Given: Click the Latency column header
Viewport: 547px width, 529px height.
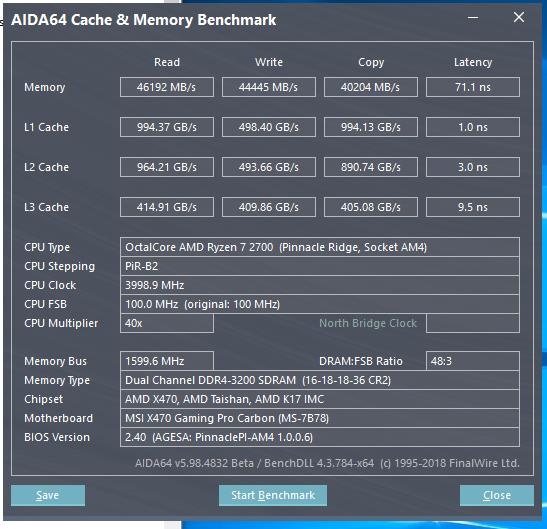Looking at the screenshot, I should 473,62.
